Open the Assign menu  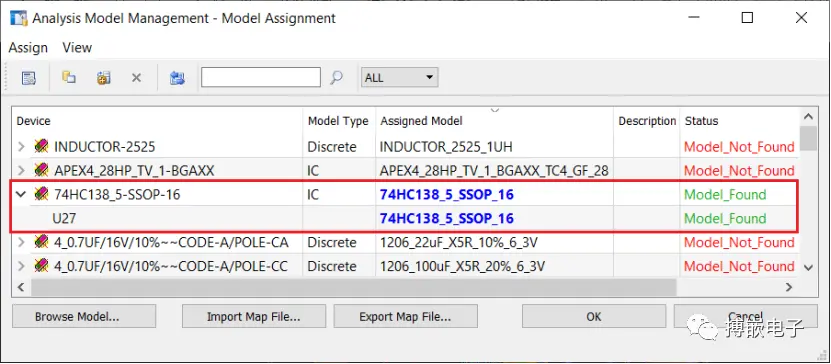coord(28,48)
